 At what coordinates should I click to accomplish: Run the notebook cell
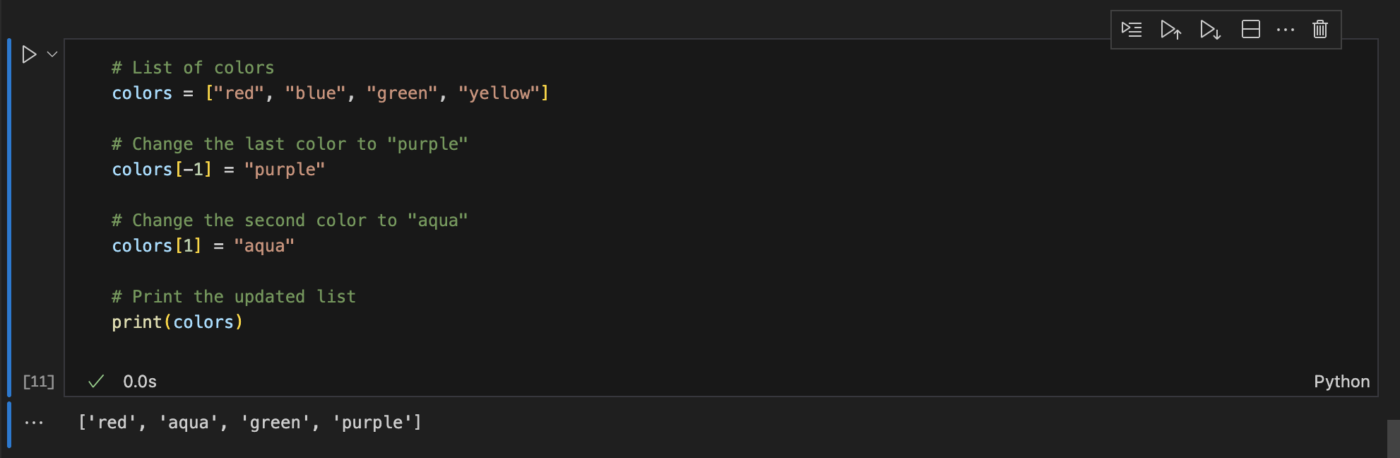coord(29,54)
